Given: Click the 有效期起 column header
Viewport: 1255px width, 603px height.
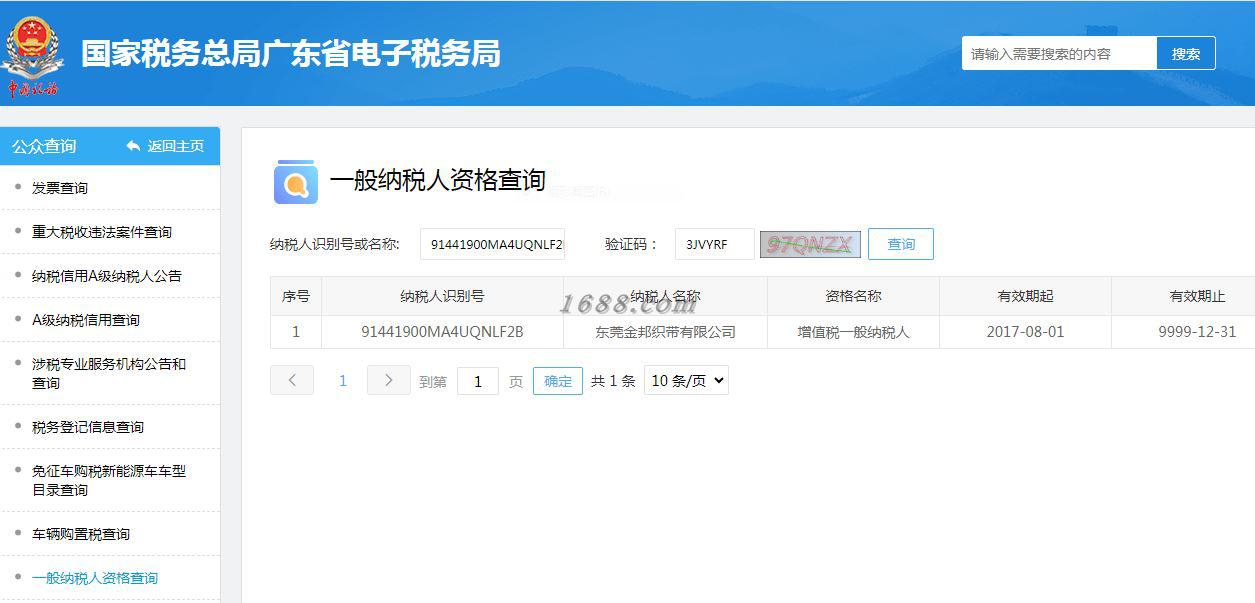Looking at the screenshot, I should 1025,296.
